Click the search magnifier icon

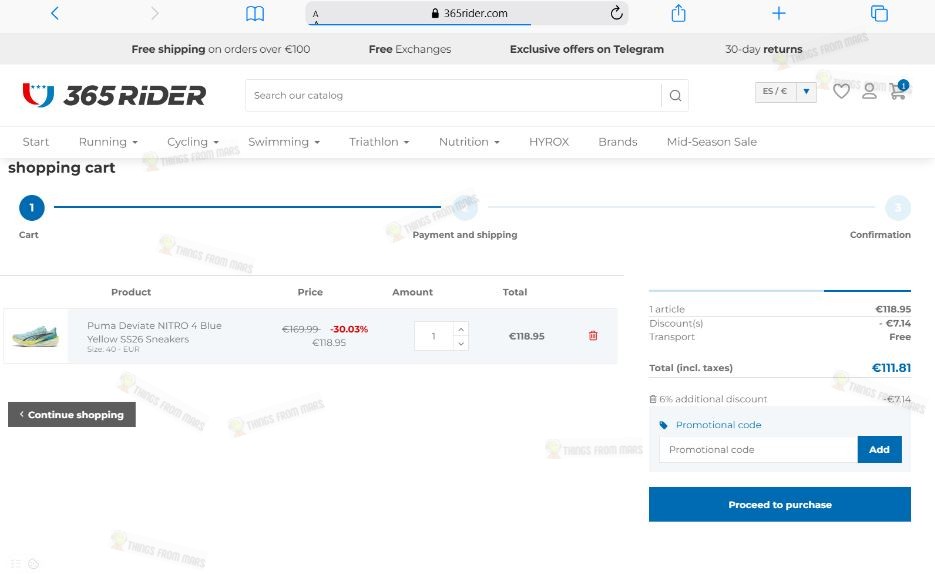point(675,95)
